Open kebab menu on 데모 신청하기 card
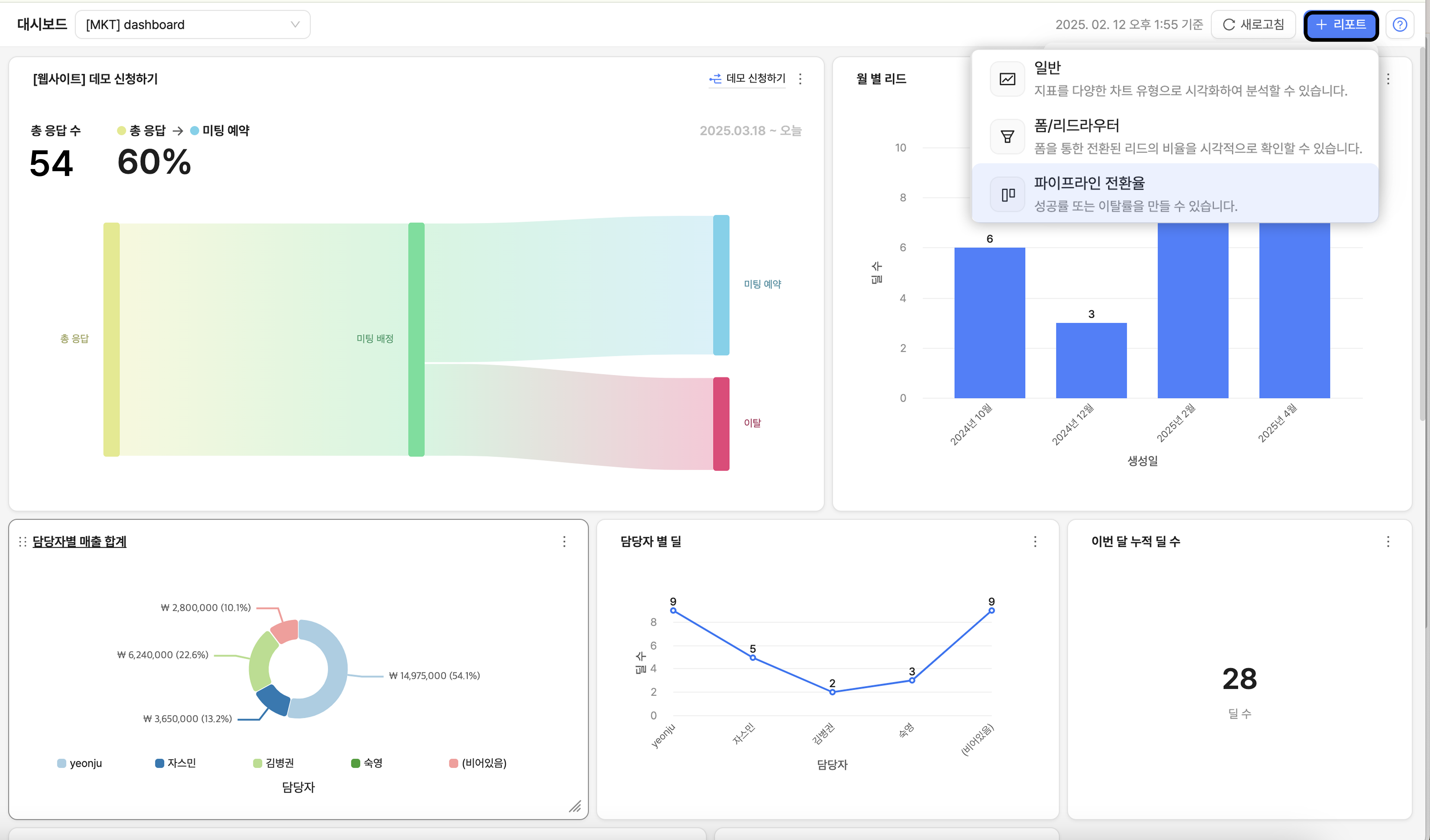The height and width of the screenshot is (840, 1430). pyautogui.click(x=800, y=79)
